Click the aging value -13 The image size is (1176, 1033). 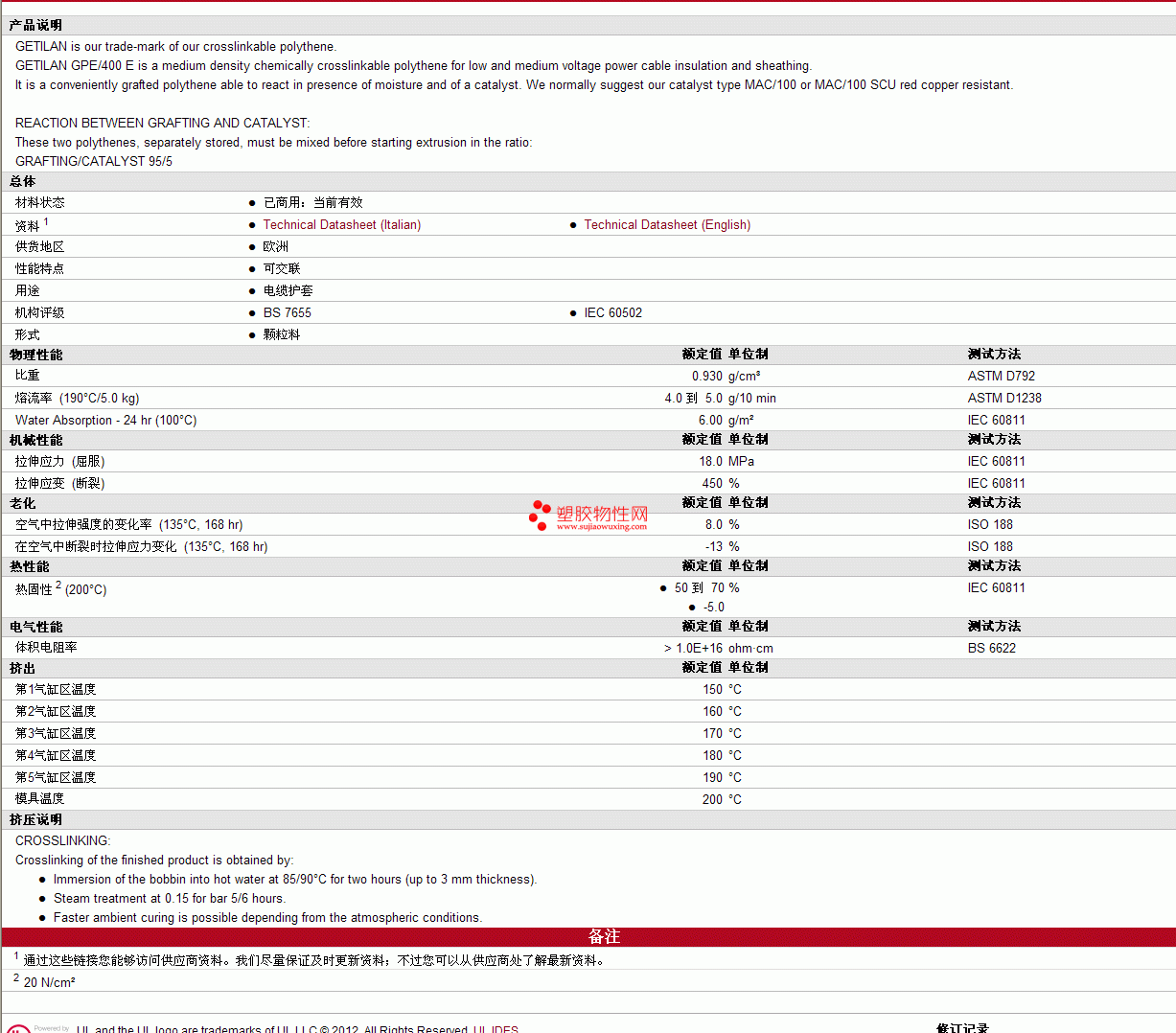pyautogui.click(x=714, y=547)
